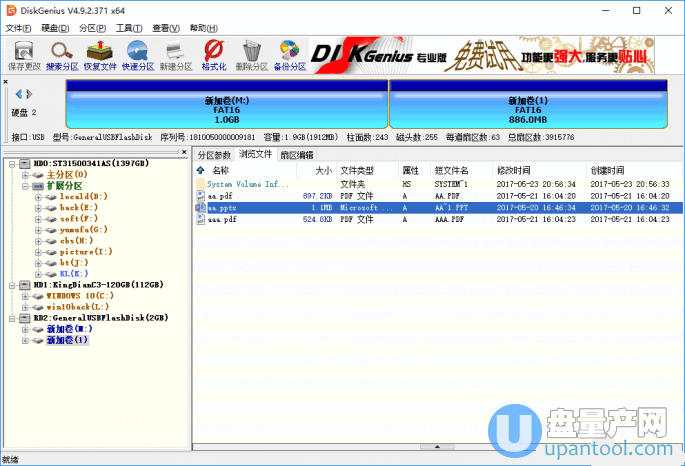This screenshot has width=685, height=466.
Task: Click the 备份分区 (Backup partition) icon
Action: [290, 54]
